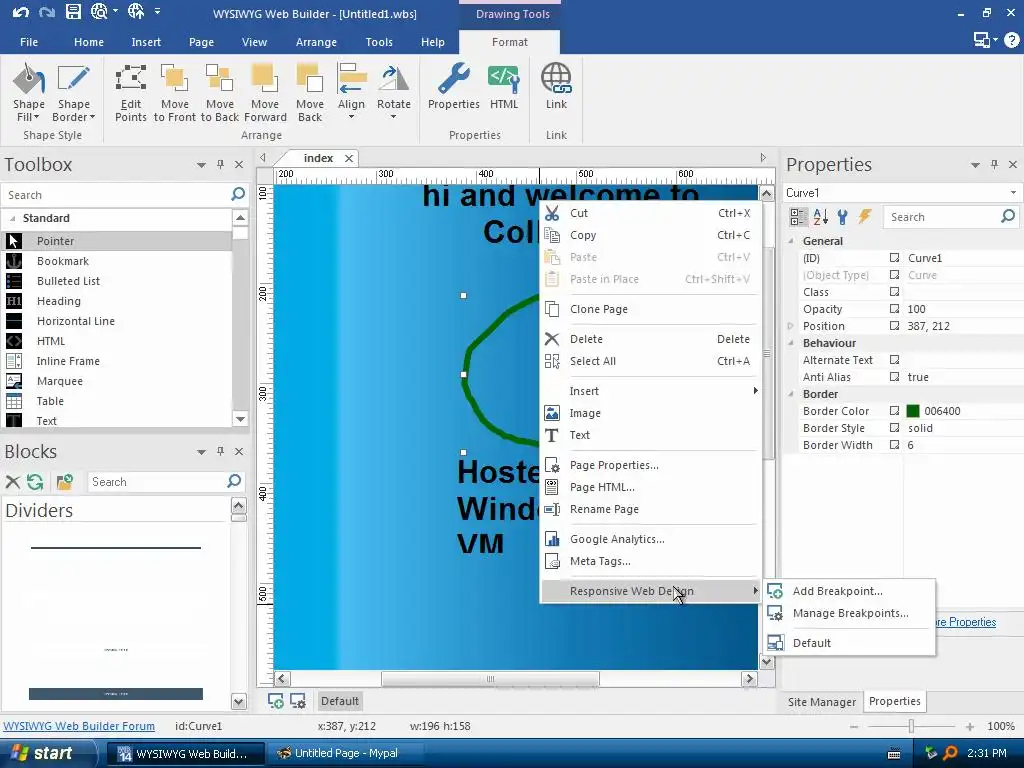This screenshot has width=1024, height=768.
Task: Expand the Position property
Action: click(791, 326)
